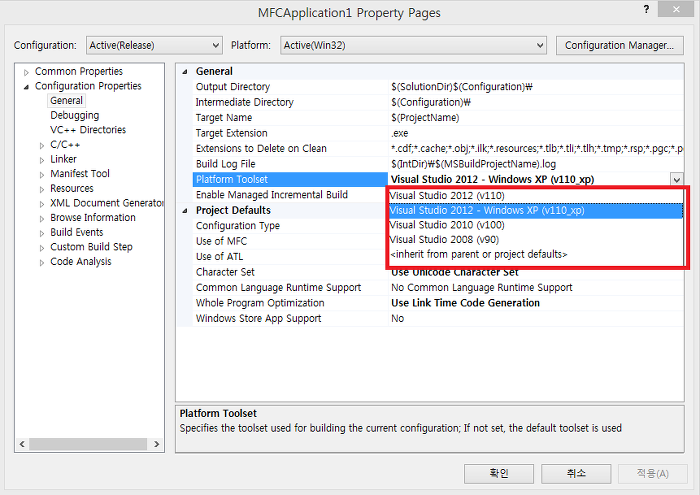Click the tree scrollbar left arrow
This screenshot has width=700, height=495.
[x=22, y=444]
